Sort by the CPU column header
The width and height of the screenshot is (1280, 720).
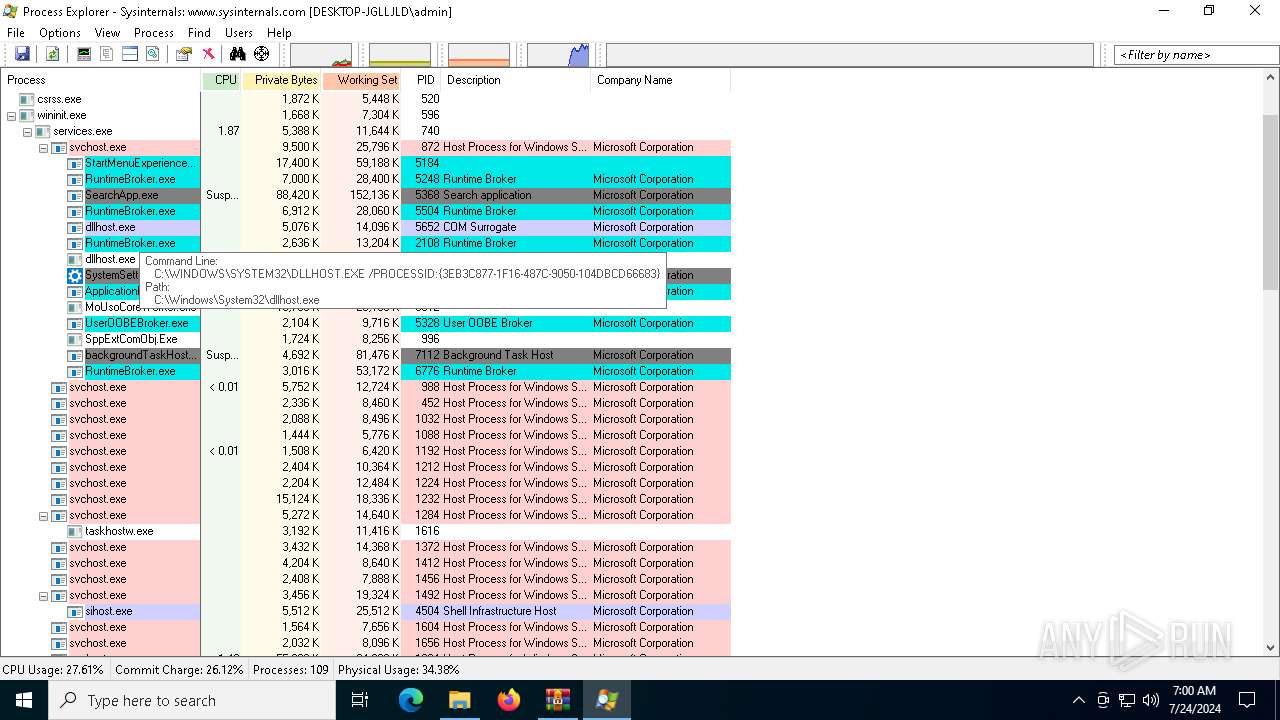(x=221, y=80)
